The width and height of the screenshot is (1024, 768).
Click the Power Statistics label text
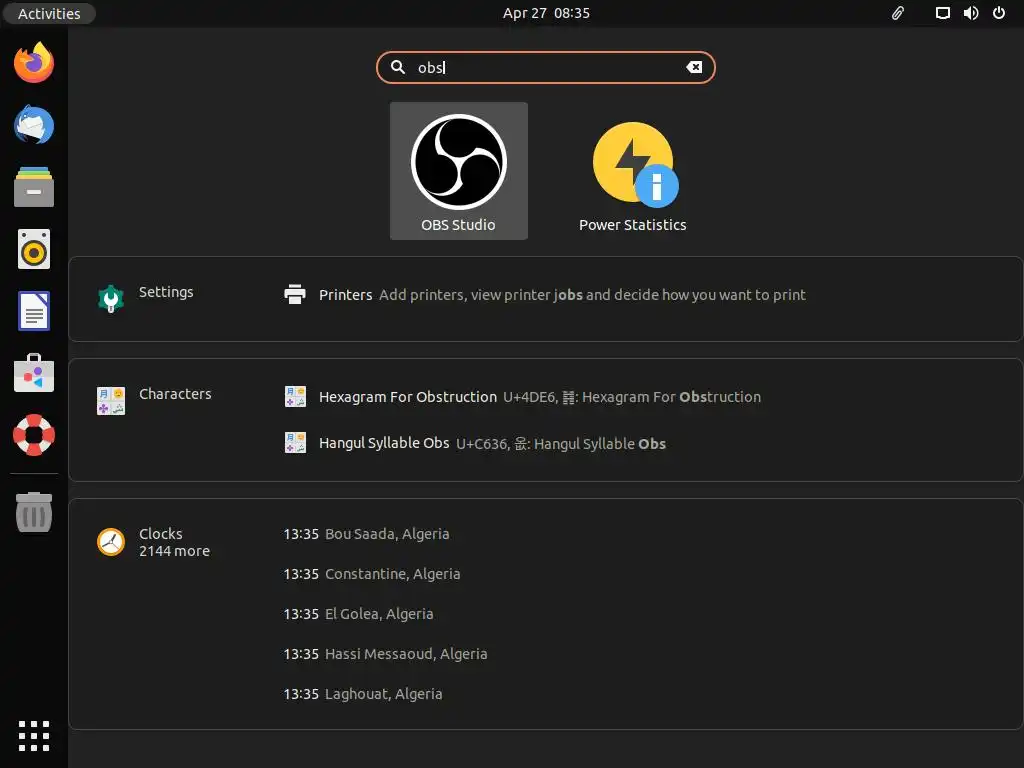point(632,225)
